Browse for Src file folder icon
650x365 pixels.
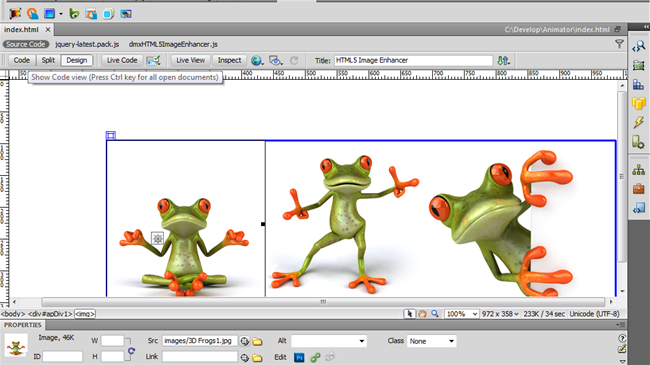(x=257, y=341)
